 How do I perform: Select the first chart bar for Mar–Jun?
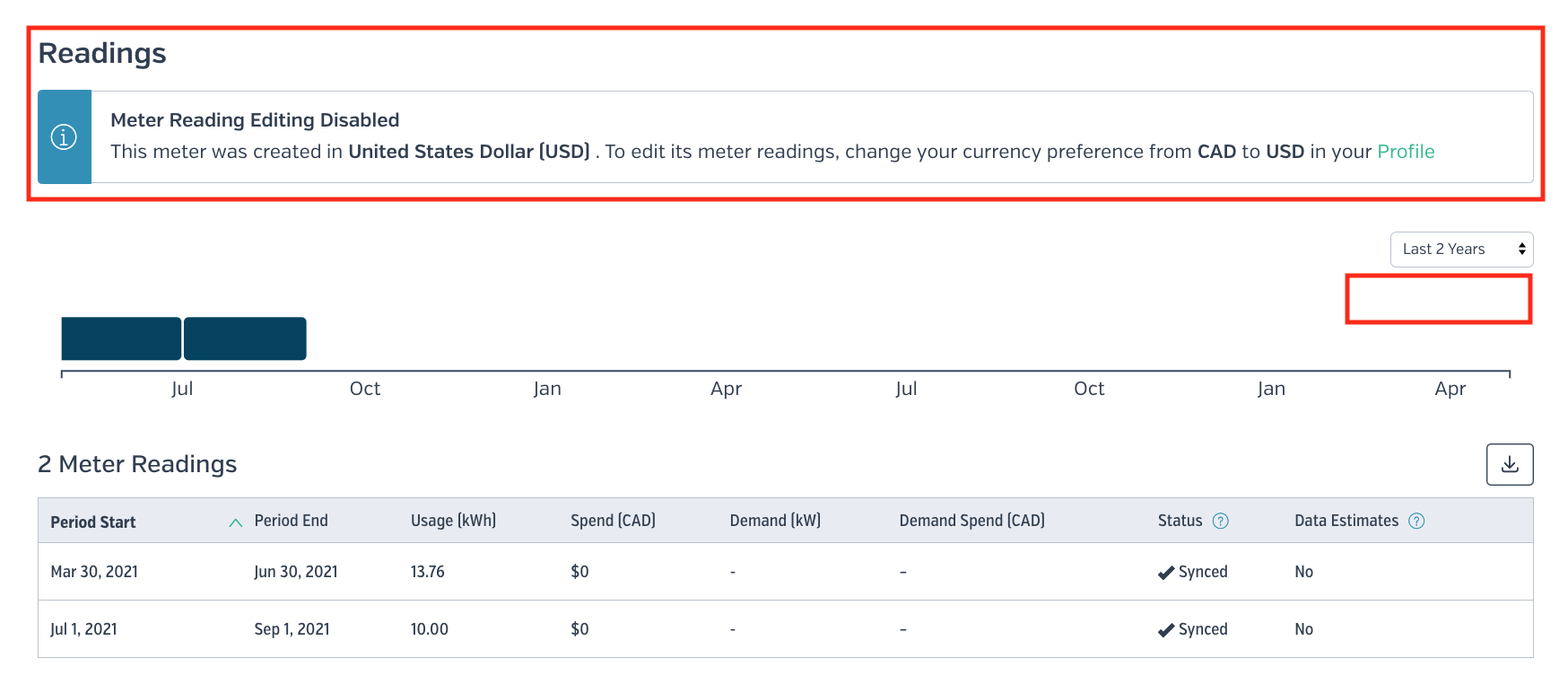[121, 338]
